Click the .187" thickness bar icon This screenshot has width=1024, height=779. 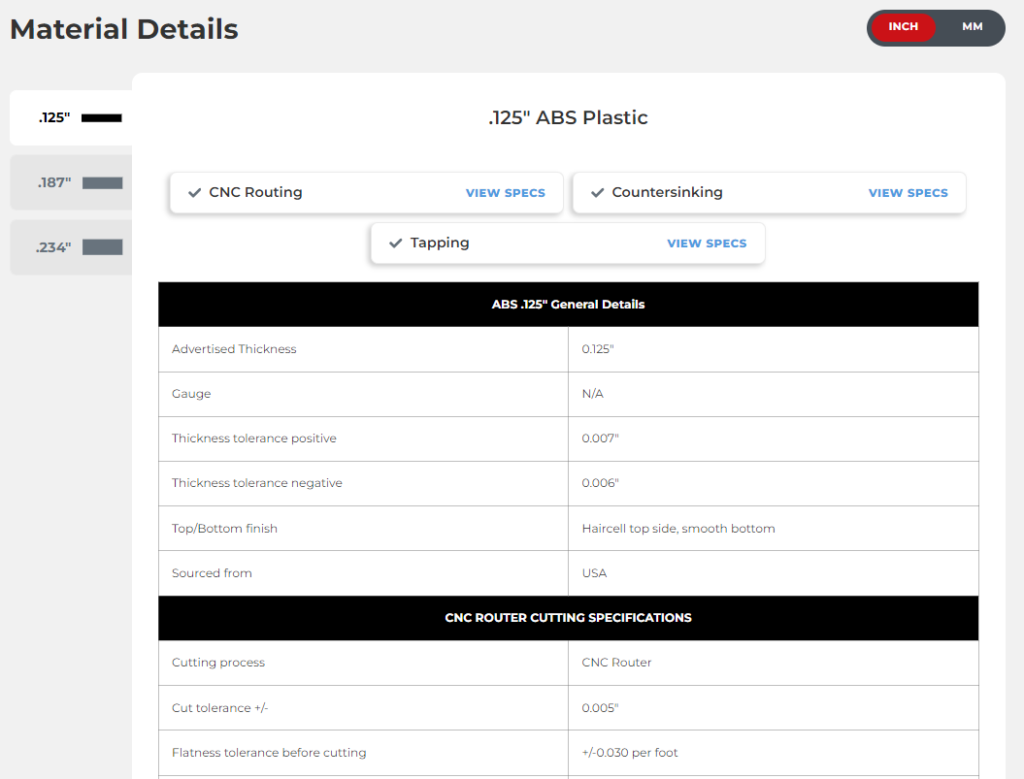(x=102, y=183)
